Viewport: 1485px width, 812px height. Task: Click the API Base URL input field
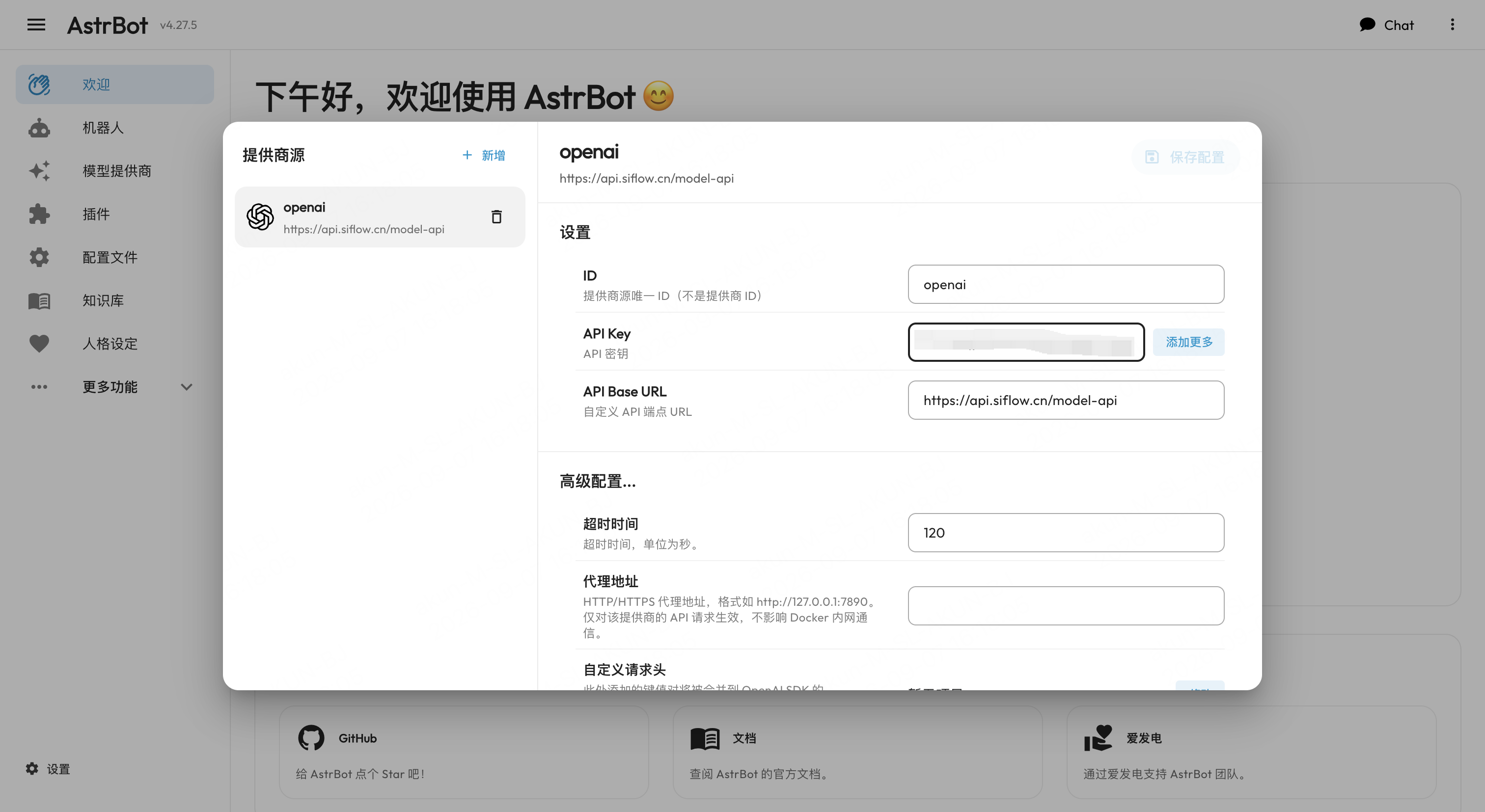pos(1066,400)
